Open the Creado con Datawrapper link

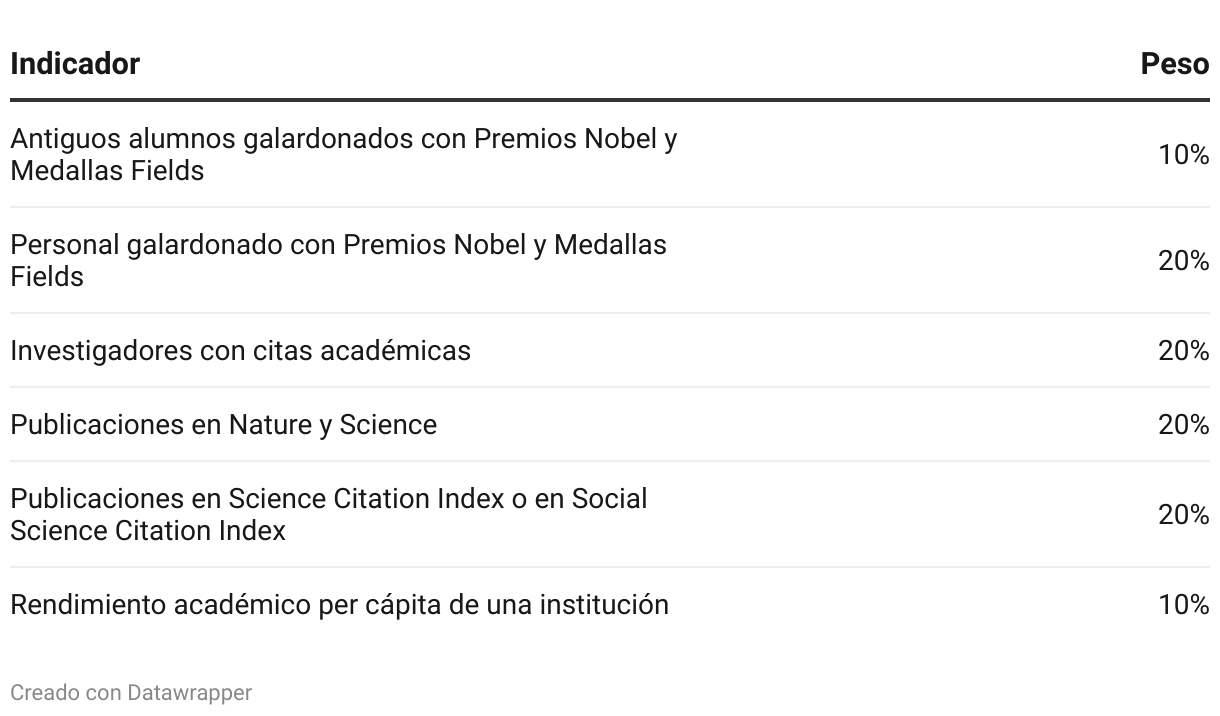tap(131, 692)
